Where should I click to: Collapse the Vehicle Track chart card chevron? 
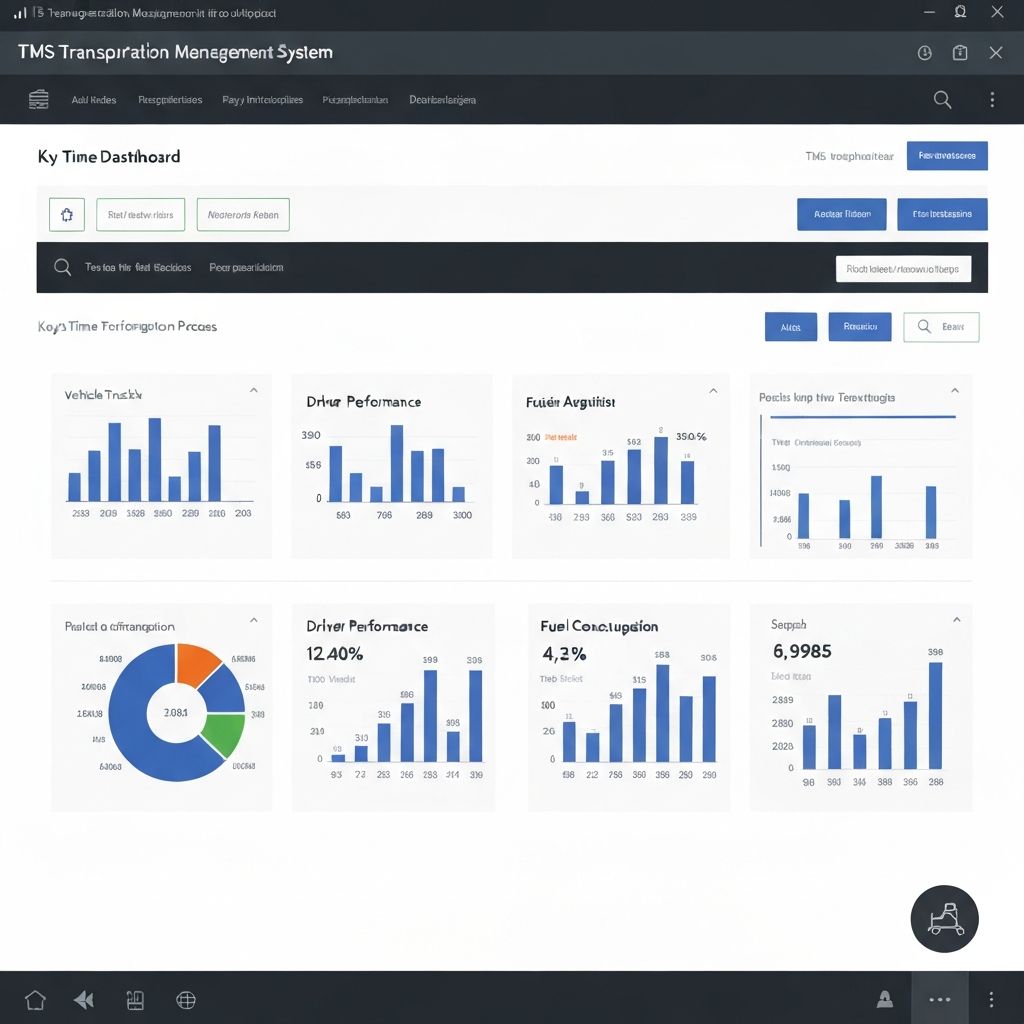(x=253, y=391)
